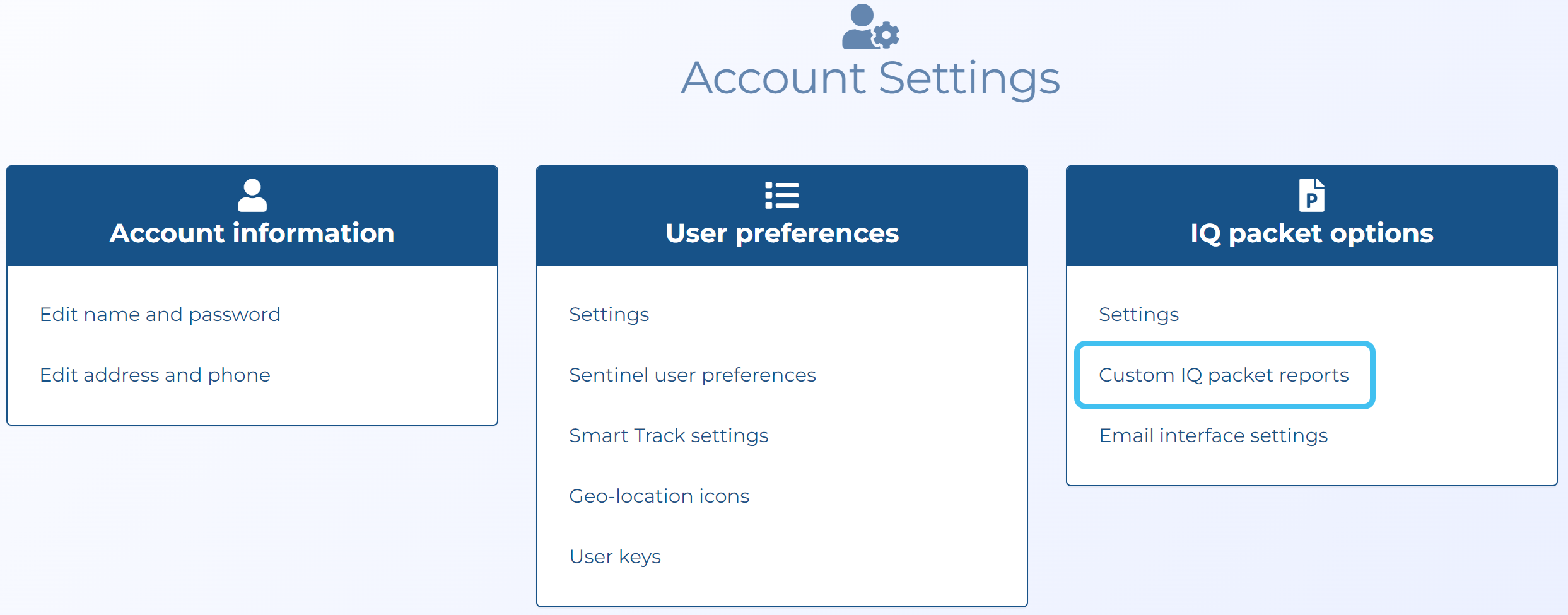Click the list icon above User preferences

tap(781, 196)
